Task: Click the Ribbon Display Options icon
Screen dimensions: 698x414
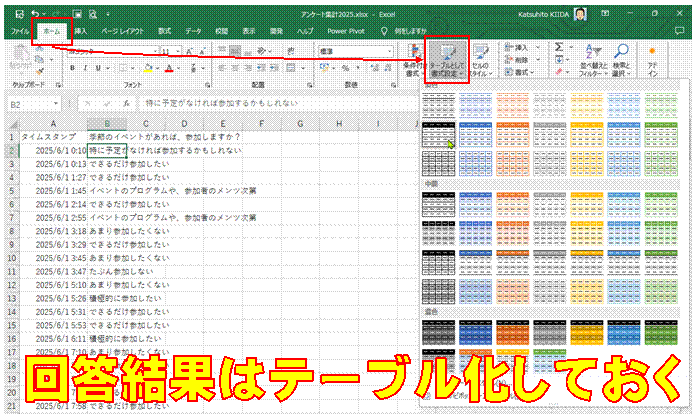Action: pyautogui.click(x=605, y=14)
